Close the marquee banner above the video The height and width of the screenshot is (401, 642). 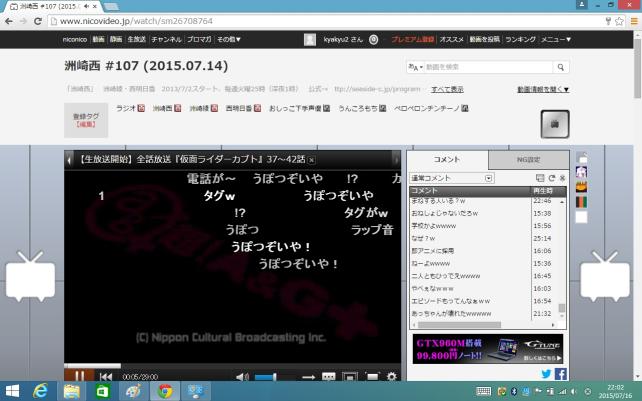coord(312,160)
